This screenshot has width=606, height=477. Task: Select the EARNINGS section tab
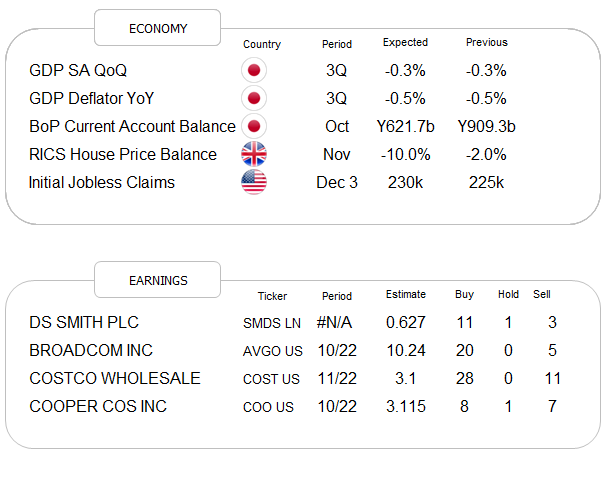pos(158,280)
